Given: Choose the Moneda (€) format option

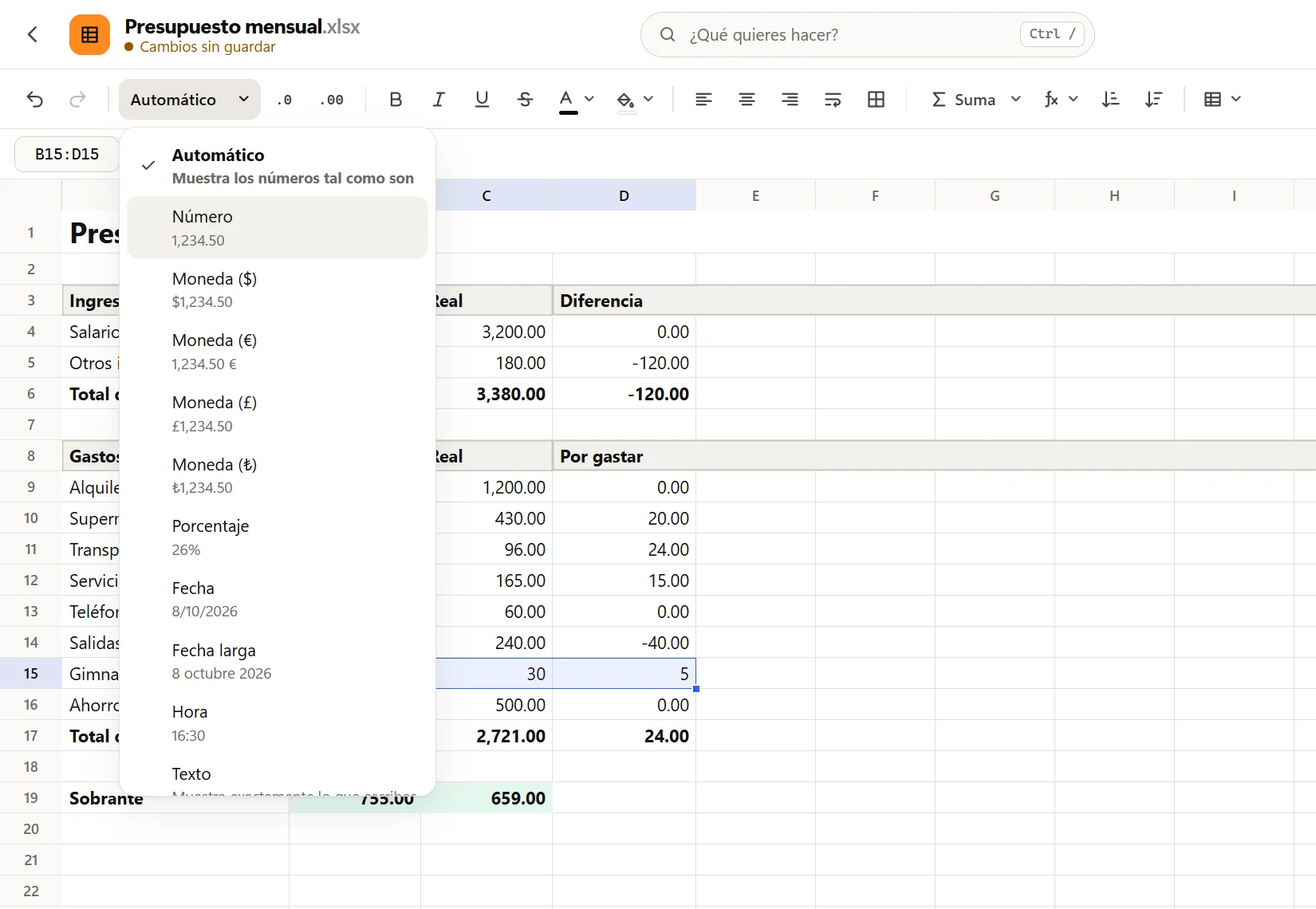Looking at the screenshot, I should 278,352.
